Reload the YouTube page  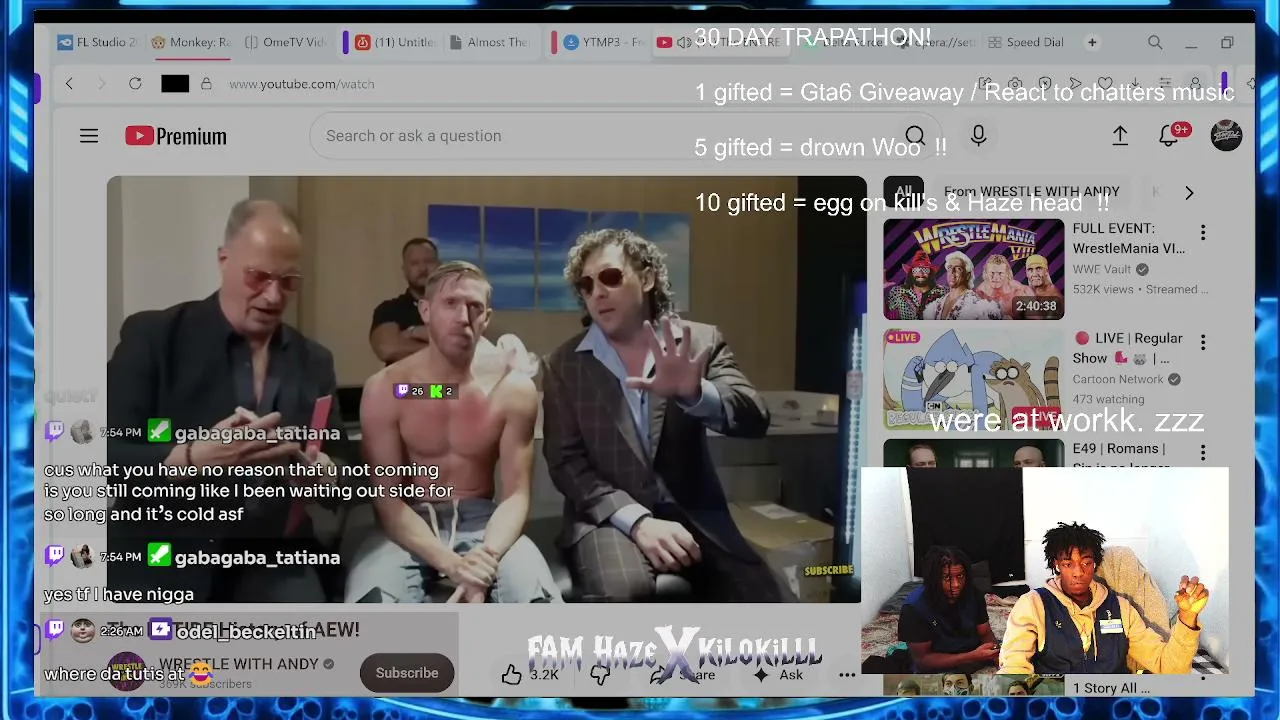tap(135, 84)
